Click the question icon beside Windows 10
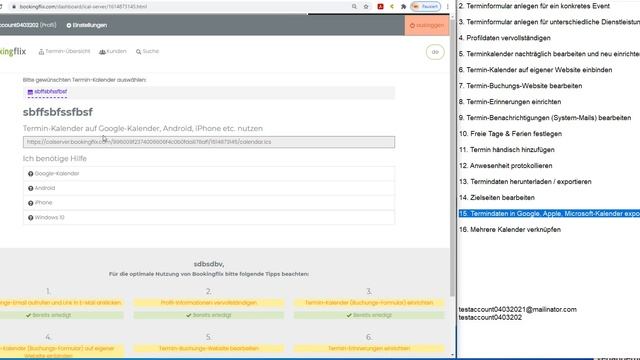Screen dimensions: 640x360 [x=31, y=218]
